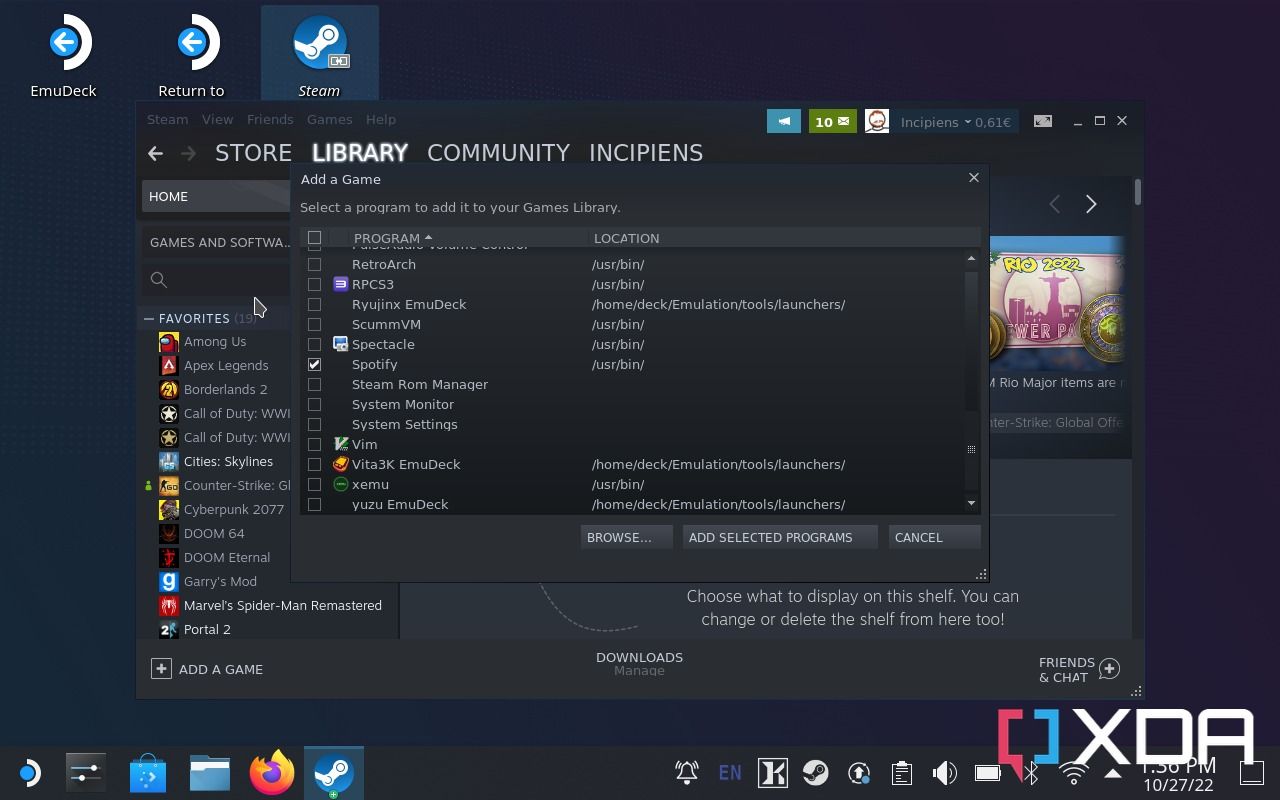
Task: Open the View menu
Action: coord(217,120)
